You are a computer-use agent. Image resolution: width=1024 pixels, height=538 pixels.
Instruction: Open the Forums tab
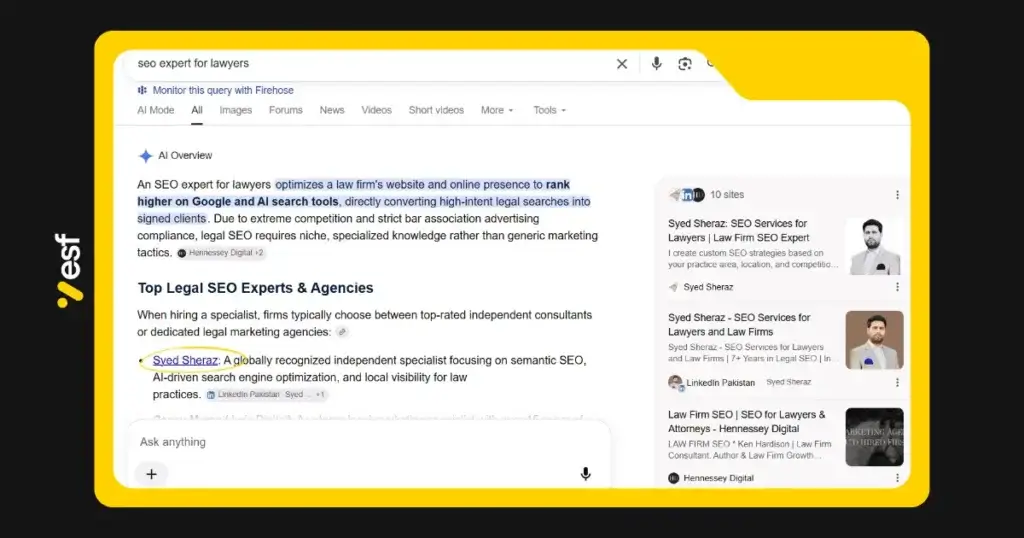tap(285, 110)
